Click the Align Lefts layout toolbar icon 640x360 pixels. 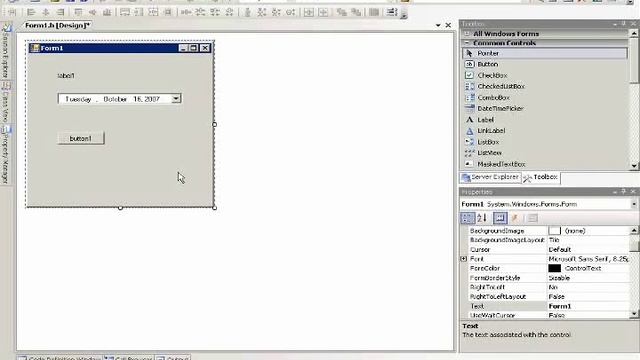tap(31, 12)
